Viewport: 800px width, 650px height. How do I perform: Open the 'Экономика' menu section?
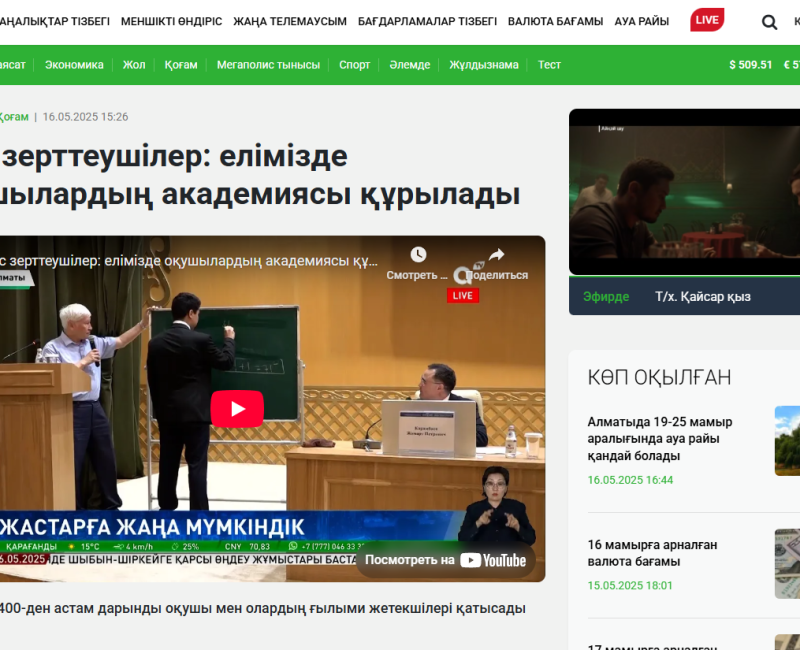tap(74, 65)
